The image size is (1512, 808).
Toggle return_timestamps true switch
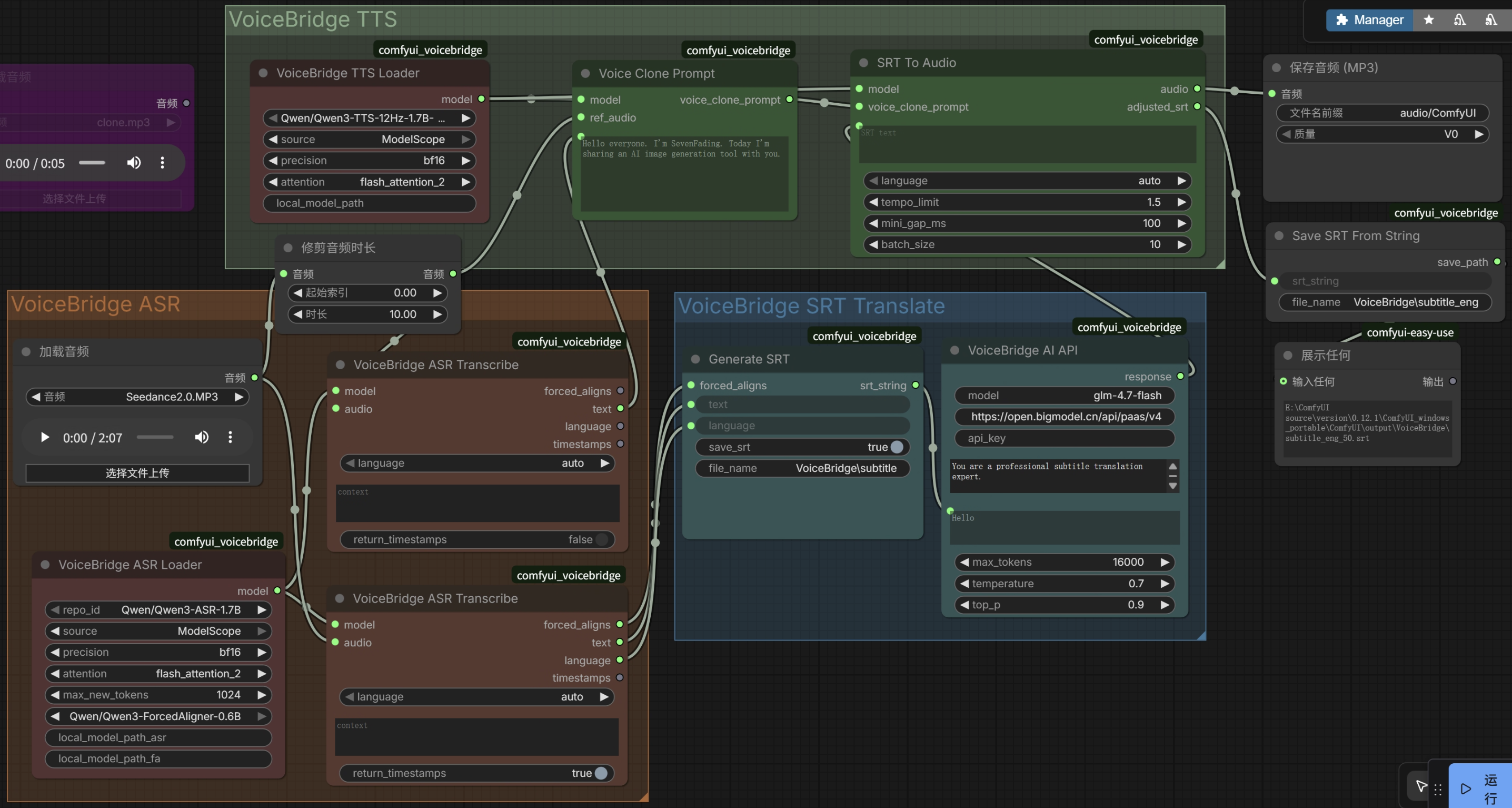click(x=601, y=773)
